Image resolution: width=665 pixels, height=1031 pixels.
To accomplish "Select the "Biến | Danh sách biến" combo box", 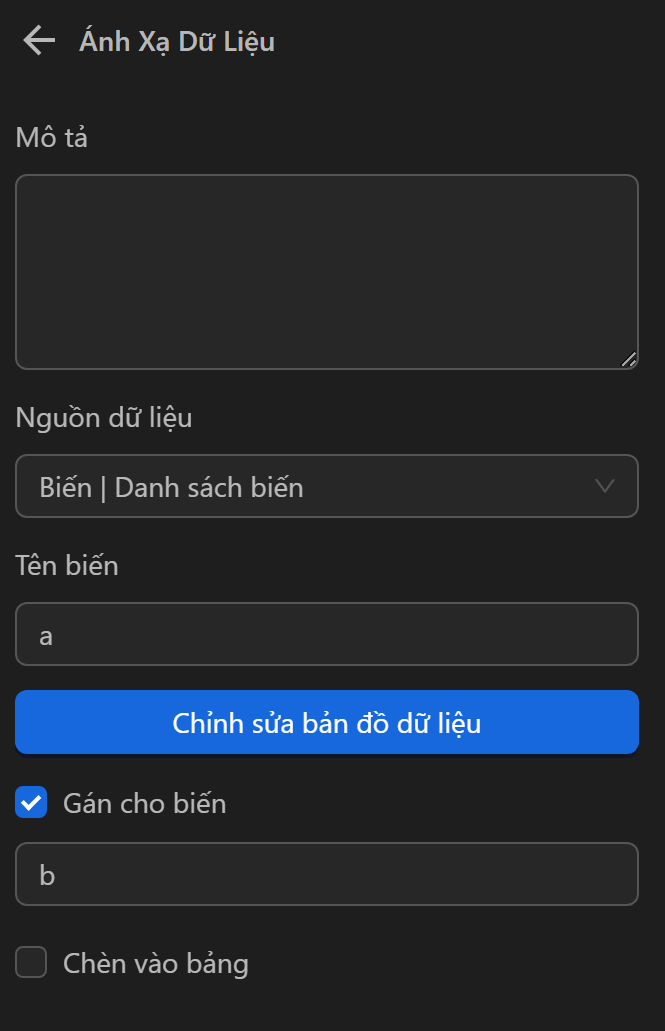I will click(x=326, y=486).
